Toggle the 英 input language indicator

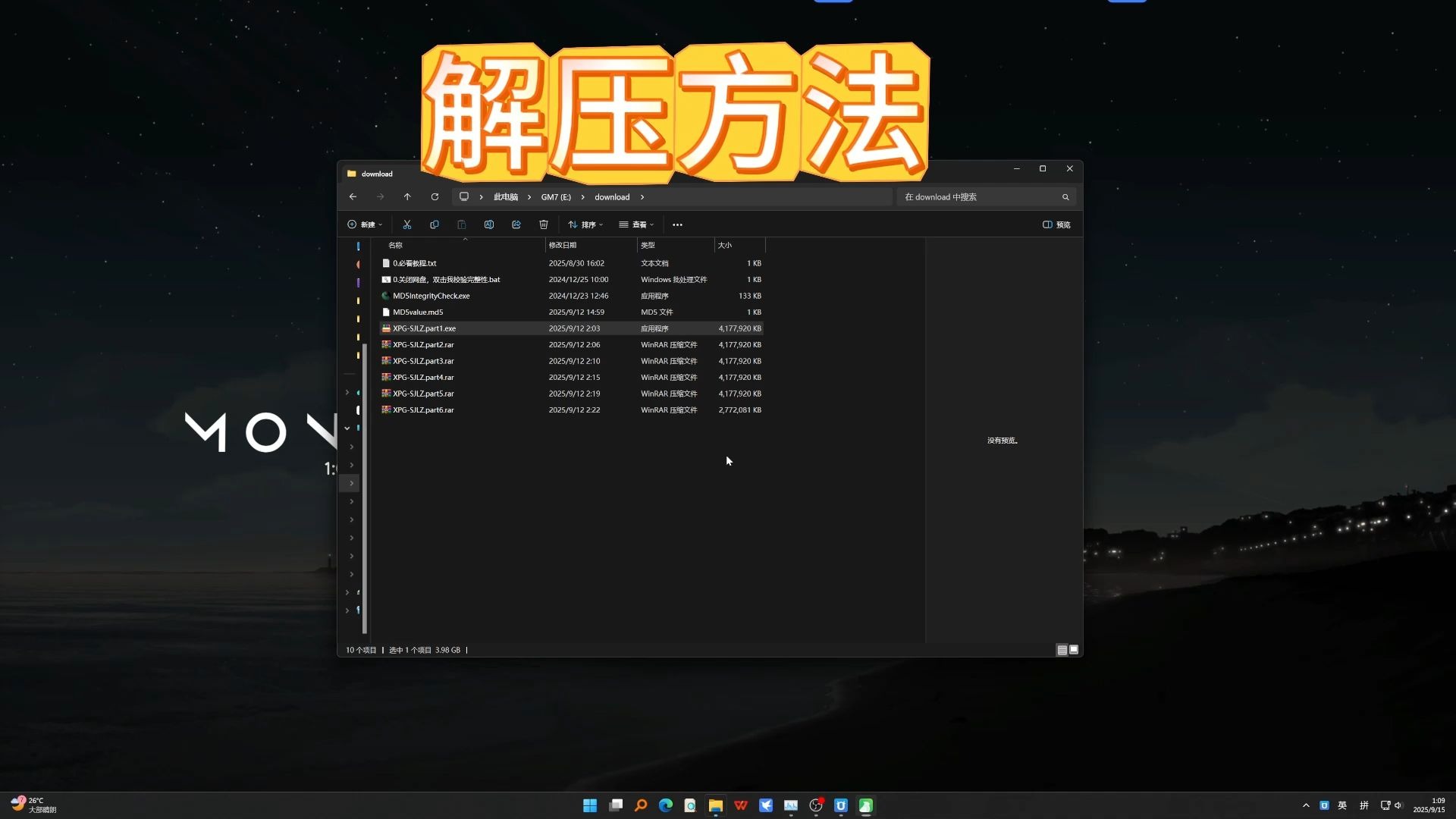pyautogui.click(x=1342, y=805)
